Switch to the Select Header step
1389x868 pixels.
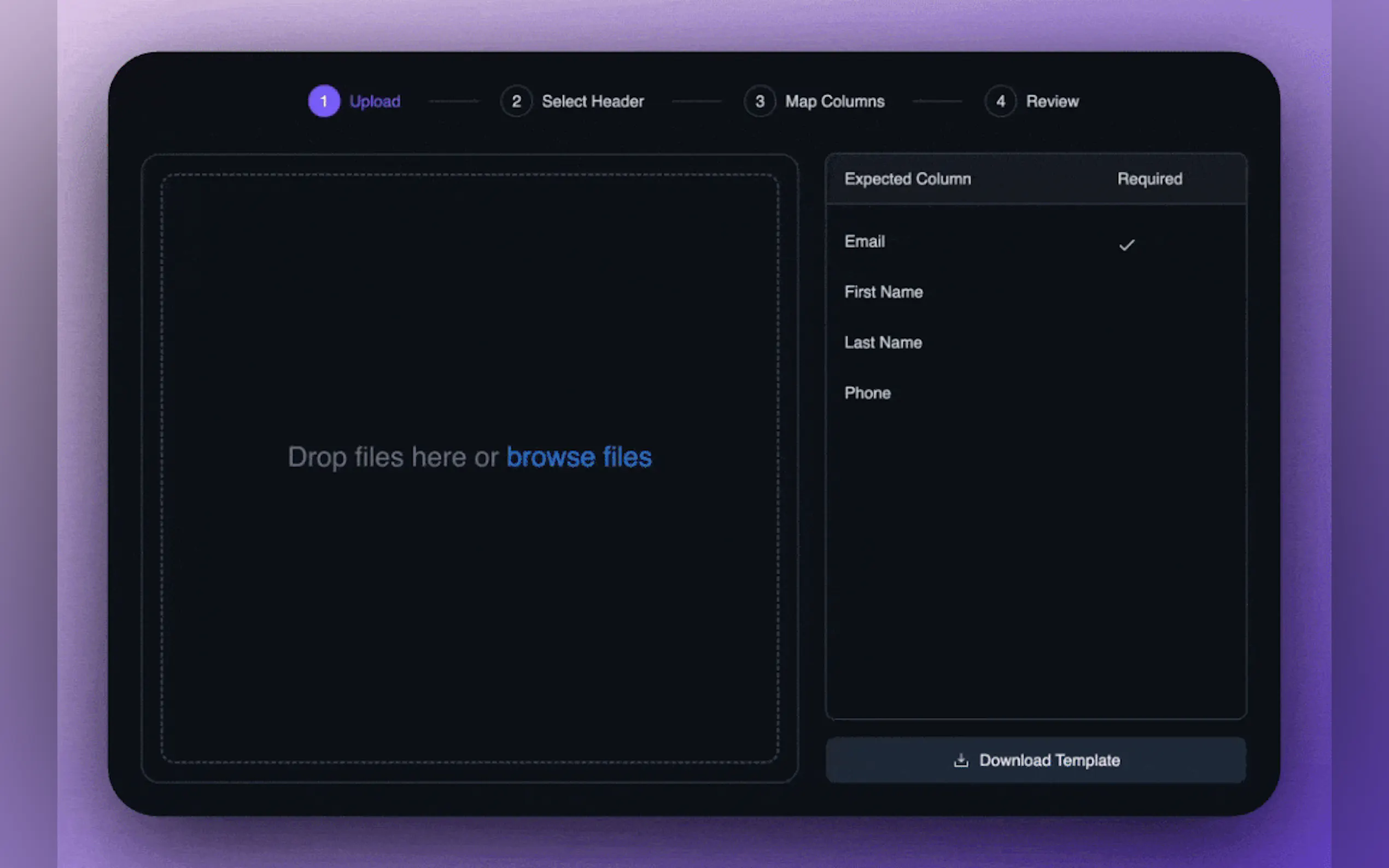point(593,101)
